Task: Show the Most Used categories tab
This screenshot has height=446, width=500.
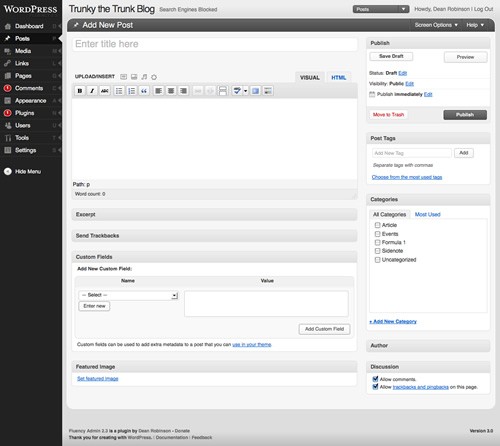Action: click(x=427, y=214)
